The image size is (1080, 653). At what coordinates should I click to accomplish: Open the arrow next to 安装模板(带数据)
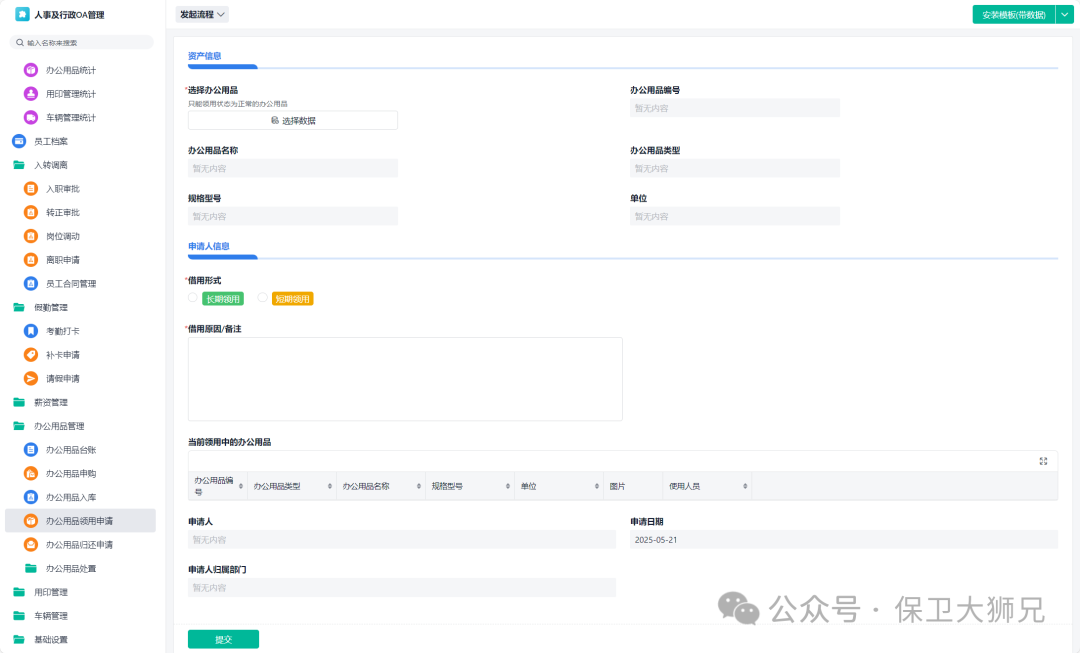tap(1064, 14)
